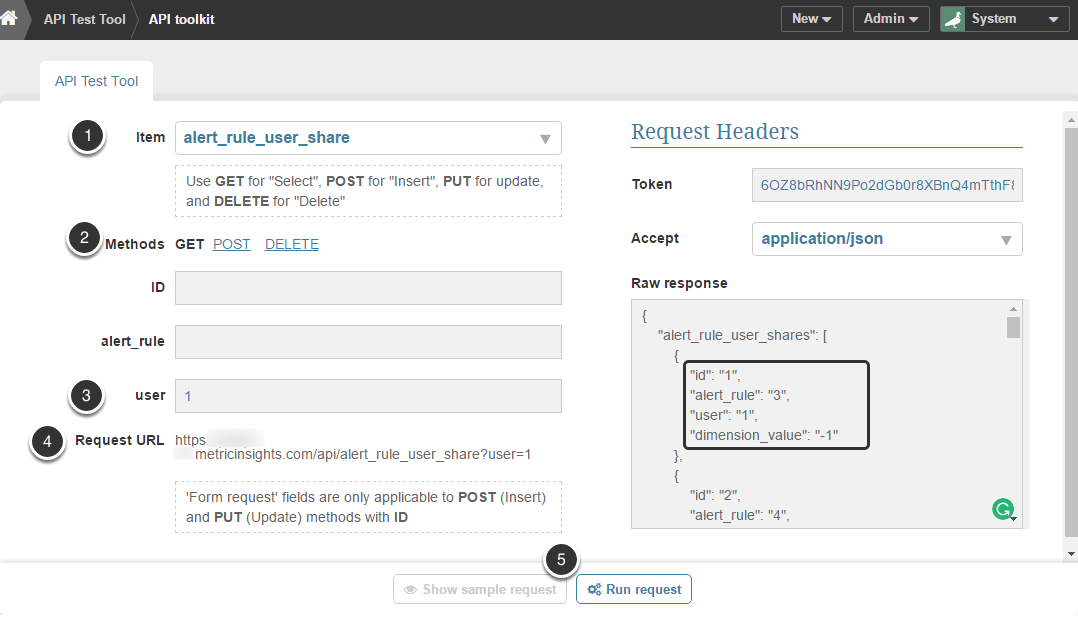Open the Admin menu
Image resolution: width=1078 pixels, height=644 pixels.
pyautogui.click(x=890, y=19)
